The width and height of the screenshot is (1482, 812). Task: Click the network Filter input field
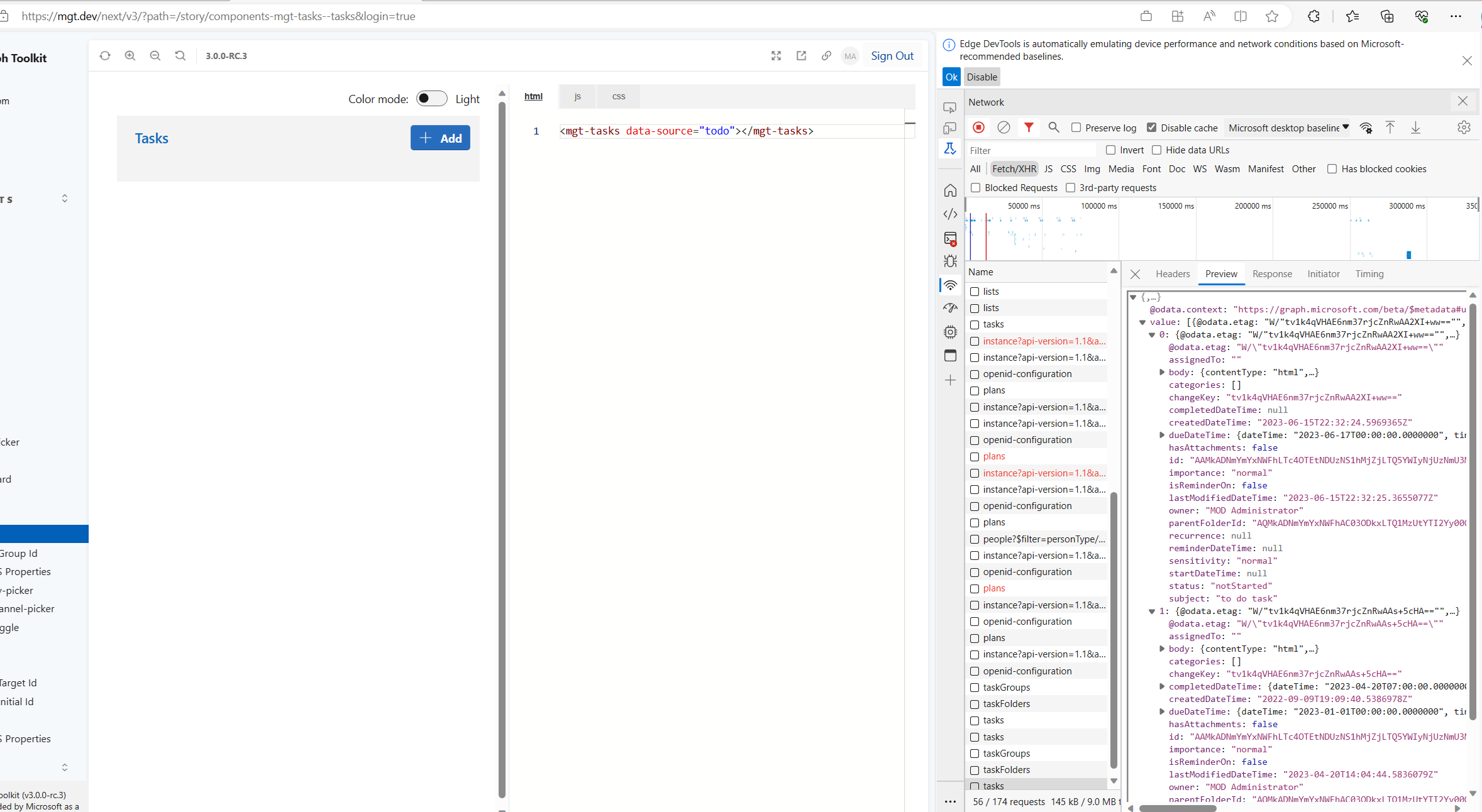[x=1031, y=150]
